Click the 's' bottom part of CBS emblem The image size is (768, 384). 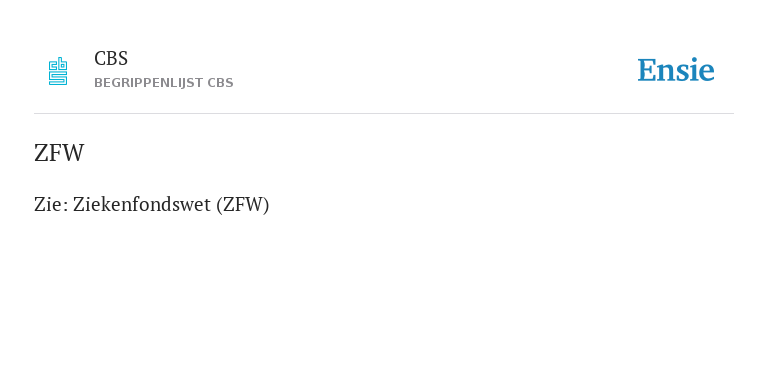(x=58, y=79)
